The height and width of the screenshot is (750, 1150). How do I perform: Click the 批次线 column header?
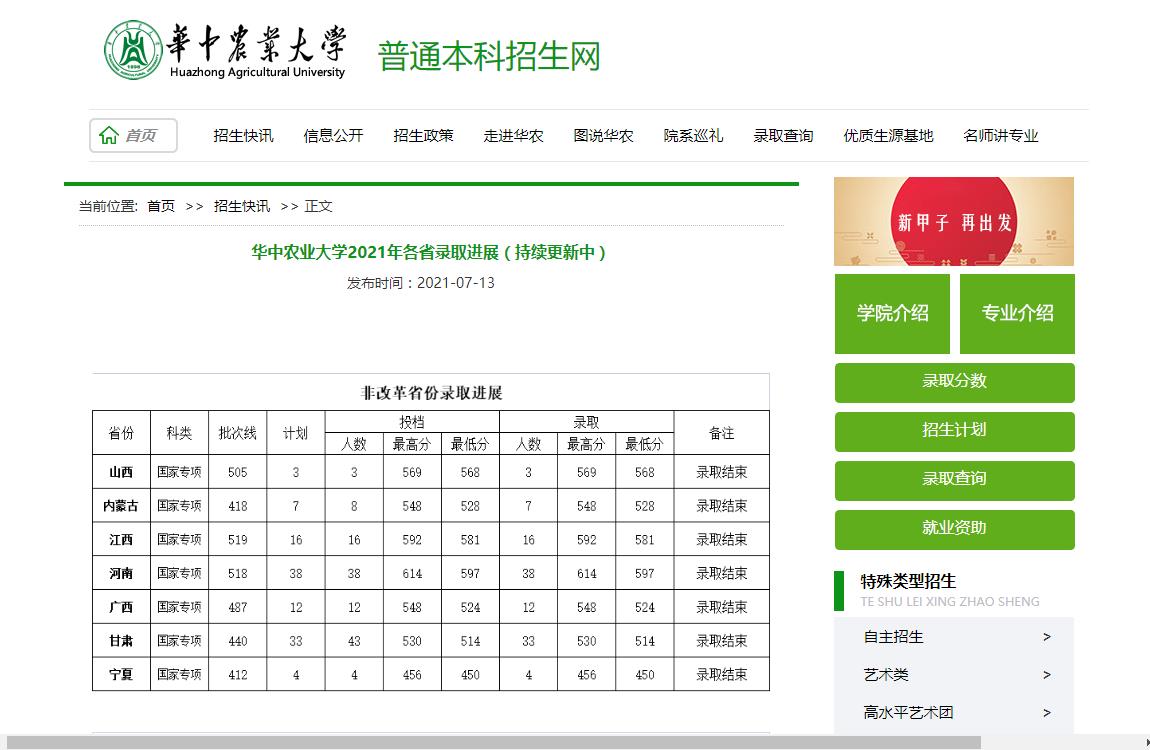(238, 433)
